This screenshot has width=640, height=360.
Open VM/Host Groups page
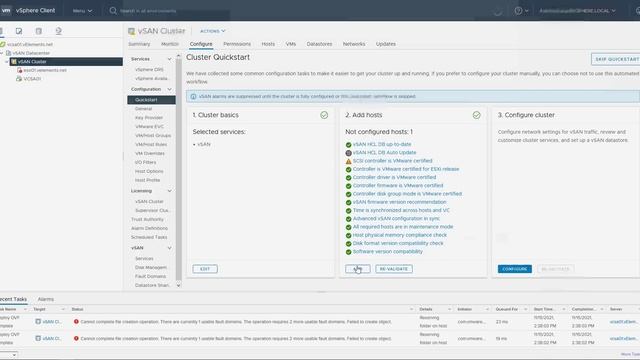point(153,136)
